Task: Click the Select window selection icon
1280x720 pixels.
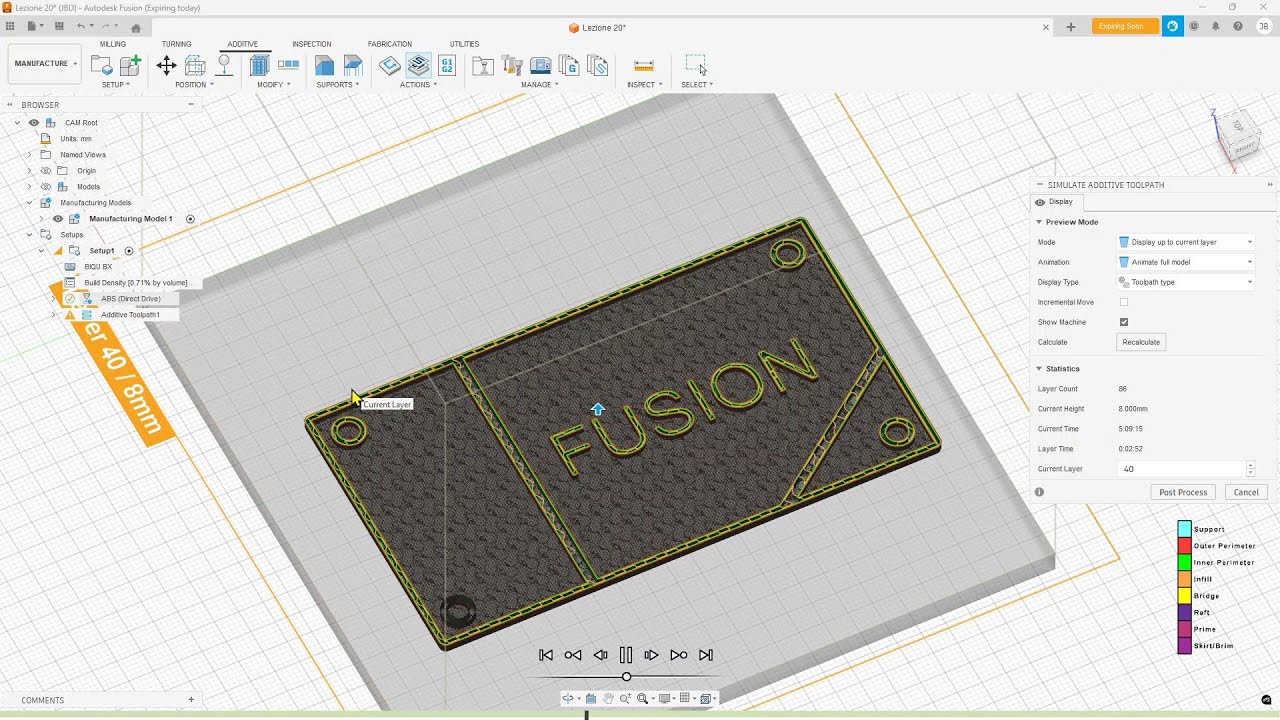Action: point(696,65)
